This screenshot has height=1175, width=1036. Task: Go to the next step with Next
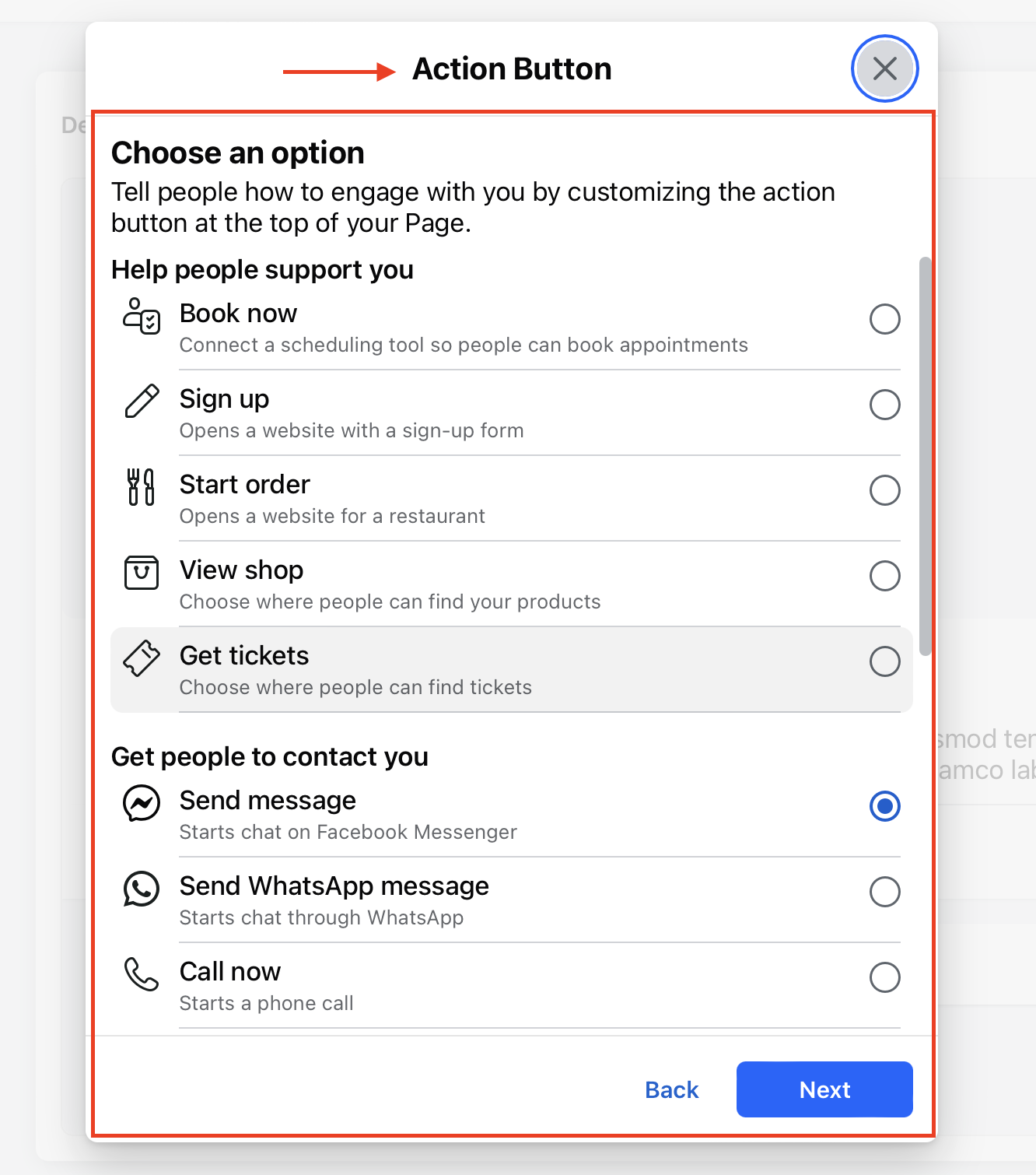tap(824, 1089)
